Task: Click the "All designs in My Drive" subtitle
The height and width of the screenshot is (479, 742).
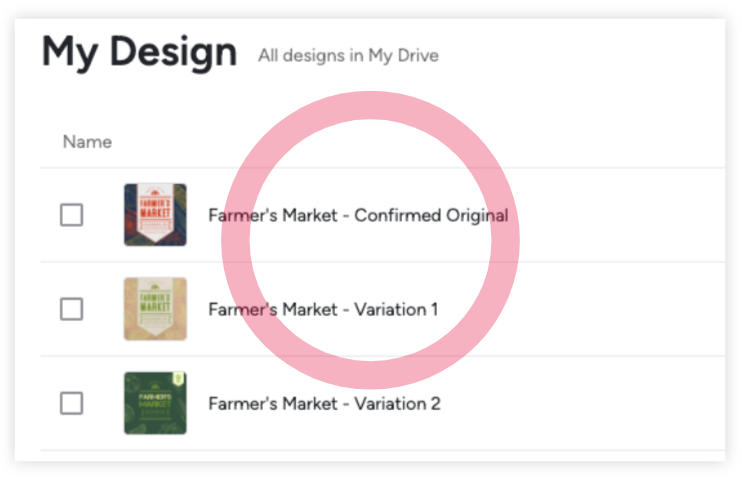Action: 348,55
